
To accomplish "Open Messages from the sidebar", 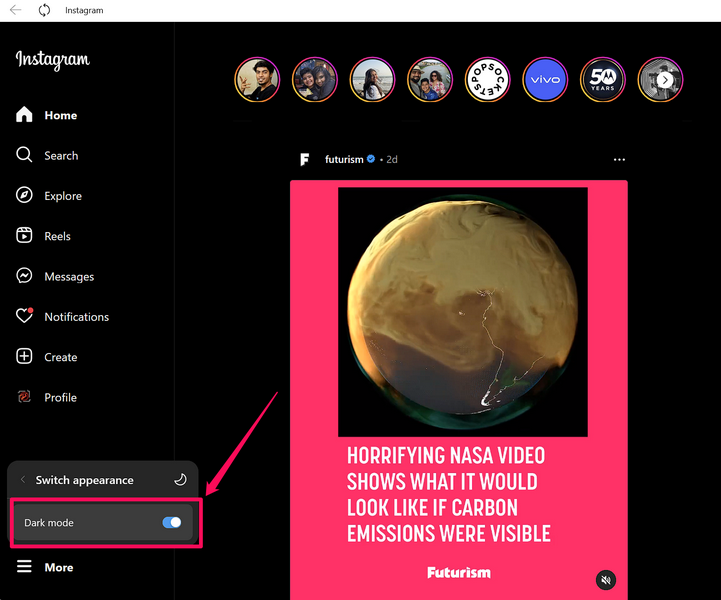I will pyautogui.click(x=25, y=276).
